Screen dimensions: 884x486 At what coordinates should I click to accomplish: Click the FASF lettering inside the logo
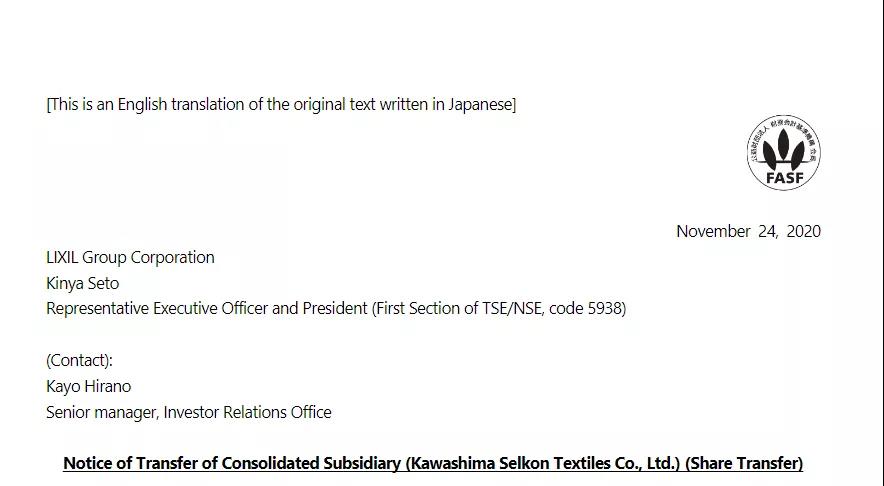tap(783, 178)
